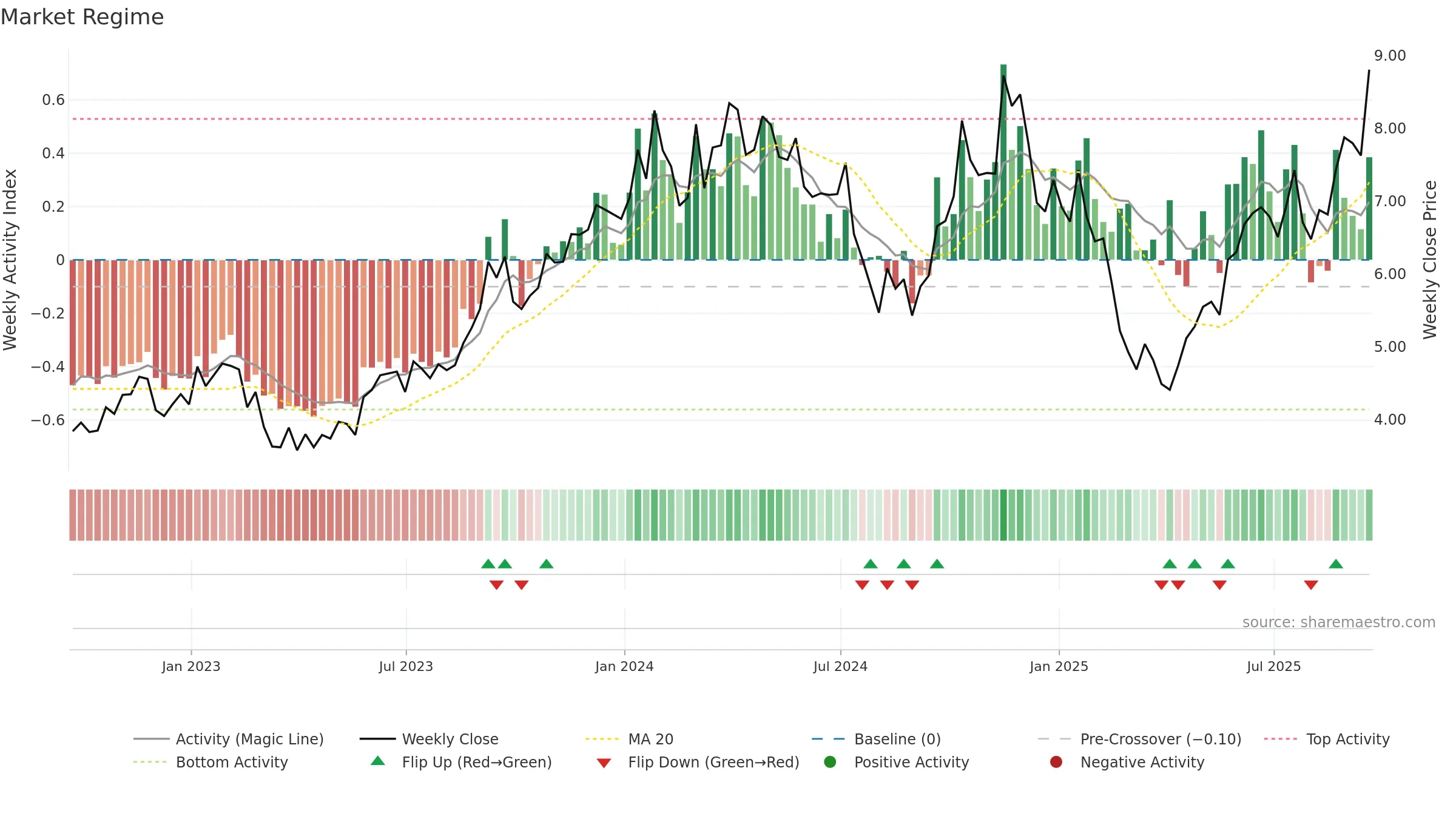Click the grey Magic Line legend swatch
The height and width of the screenshot is (819, 1456).
(x=151, y=739)
